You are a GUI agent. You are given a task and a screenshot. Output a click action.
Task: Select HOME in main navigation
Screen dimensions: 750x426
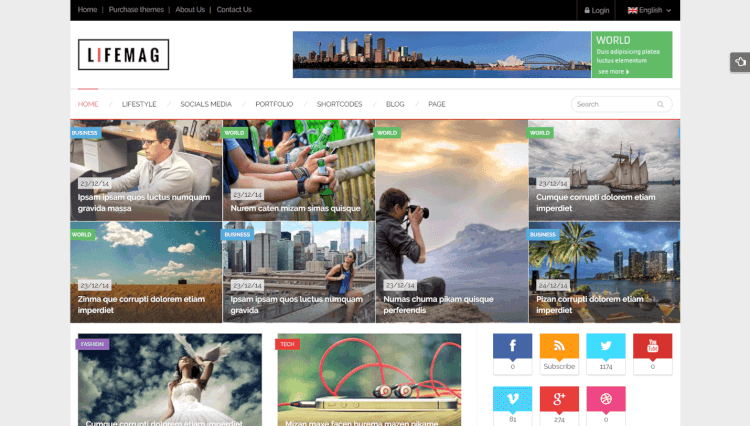(88, 104)
